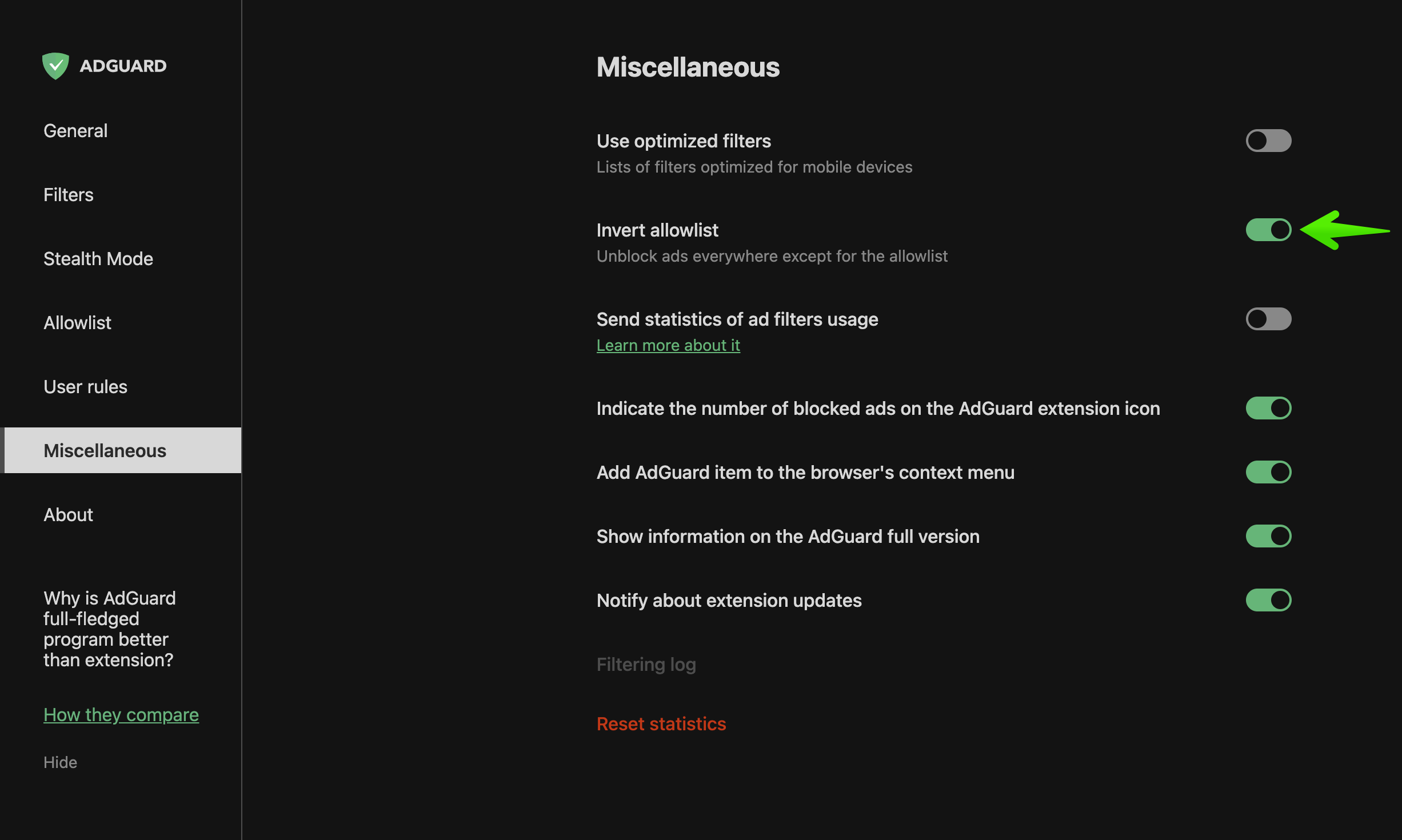The width and height of the screenshot is (1402, 840).
Task: Disable AdGuard item in browser's context menu
Action: point(1268,472)
